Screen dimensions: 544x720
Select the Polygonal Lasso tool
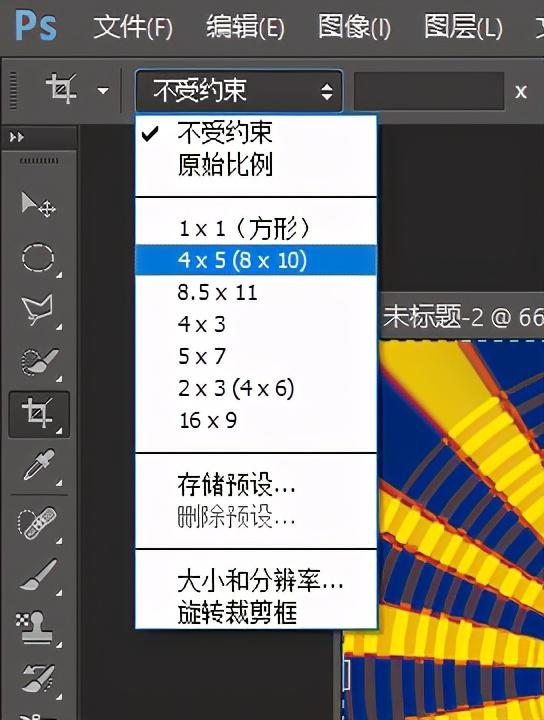[x=39, y=310]
